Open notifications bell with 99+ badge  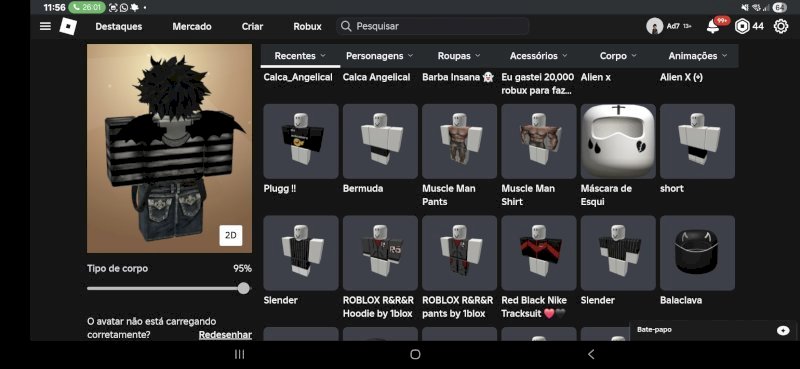713,27
